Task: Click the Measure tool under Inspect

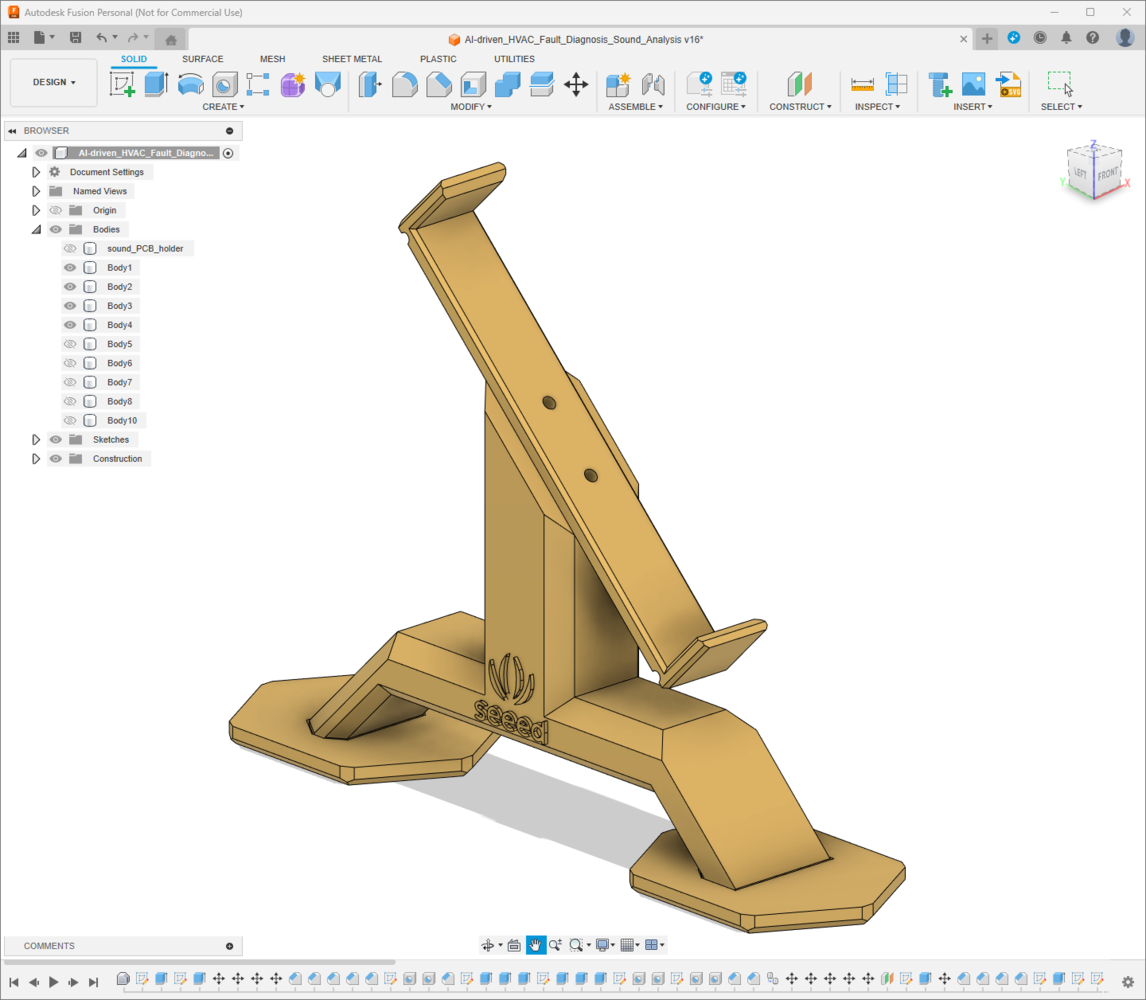Action: 862,84
